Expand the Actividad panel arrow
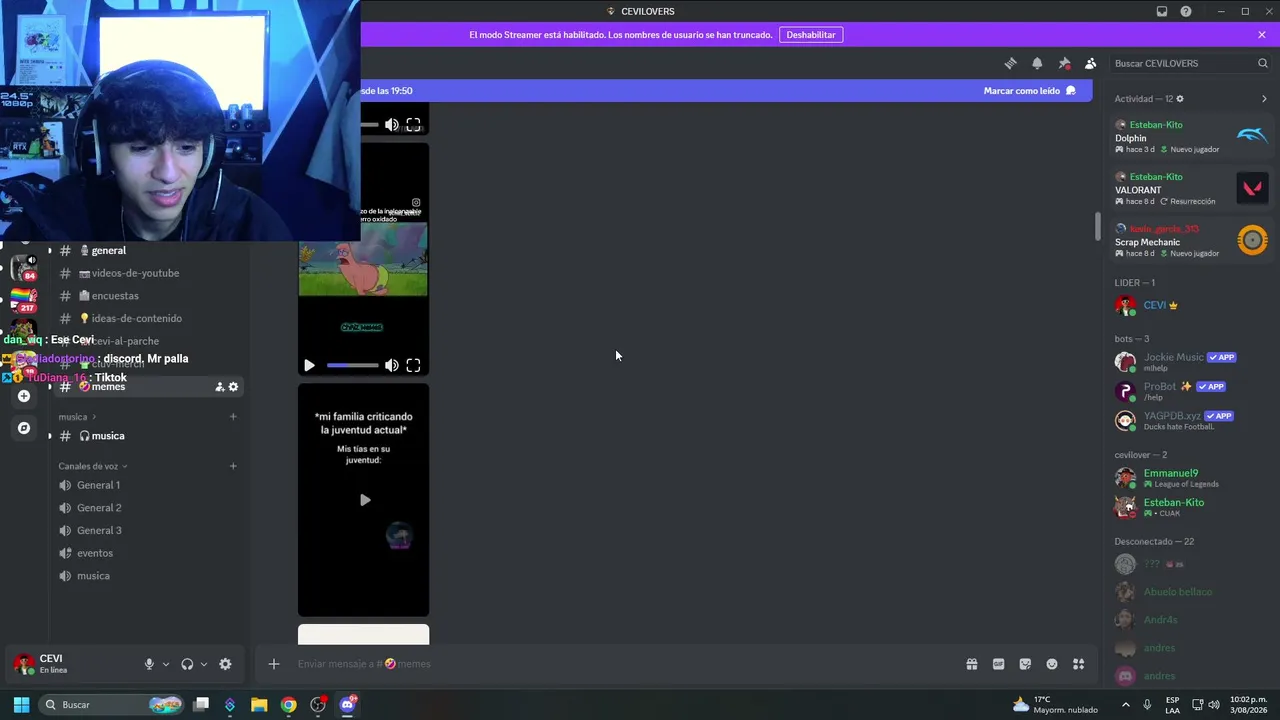The image size is (1280, 720). (1264, 99)
